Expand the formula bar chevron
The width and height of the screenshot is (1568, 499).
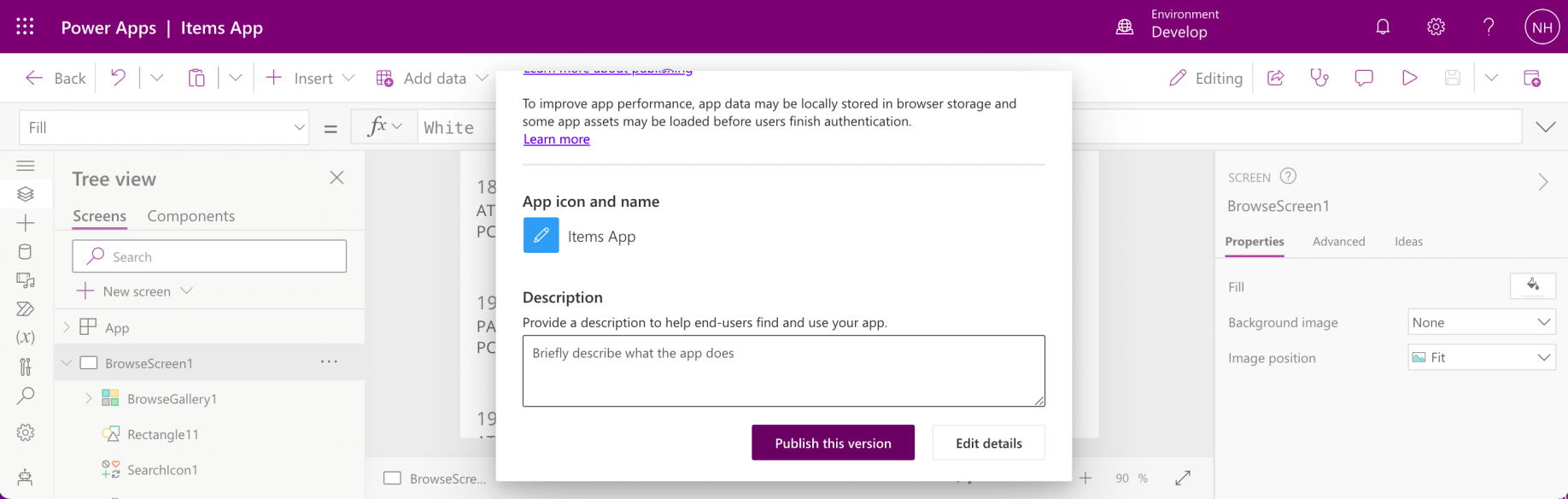coord(1546,127)
